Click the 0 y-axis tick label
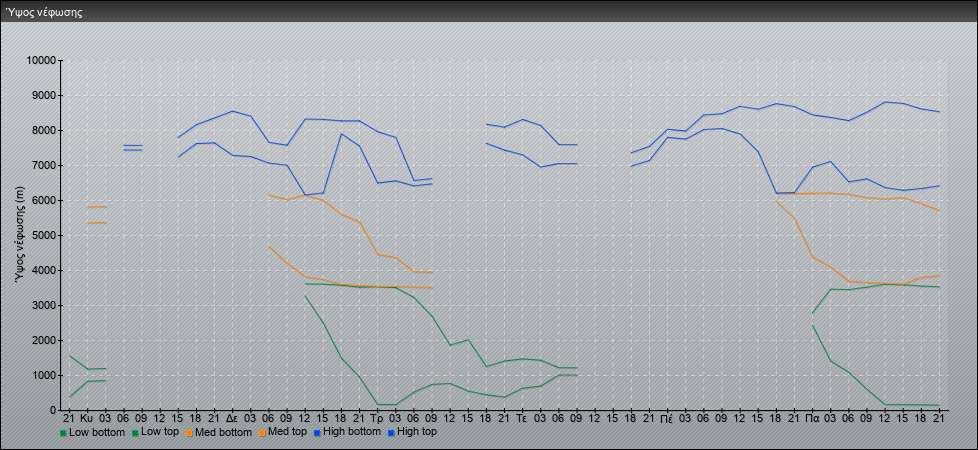 coord(54,410)
